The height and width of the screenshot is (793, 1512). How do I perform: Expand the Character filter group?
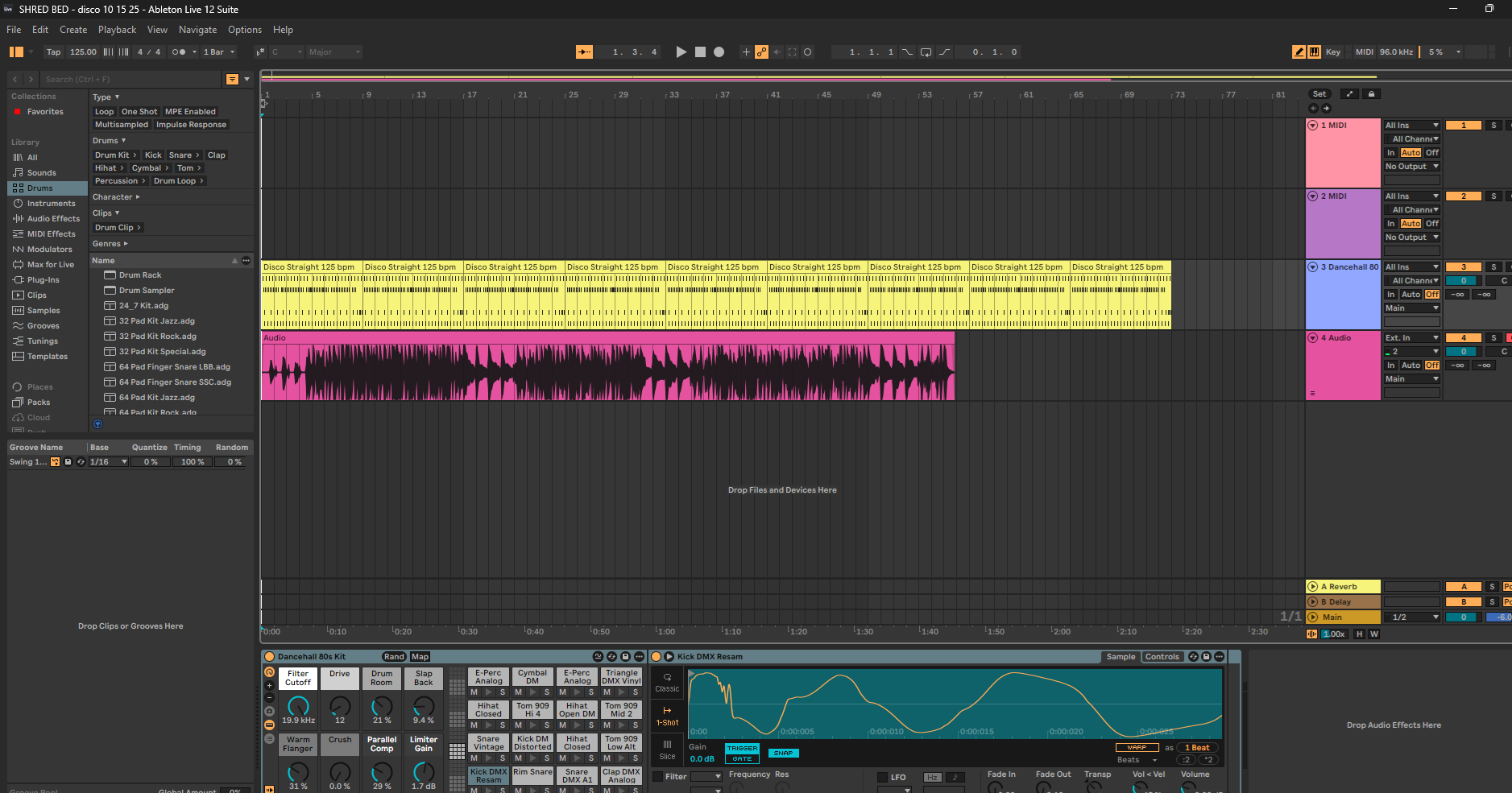point(116,197)
